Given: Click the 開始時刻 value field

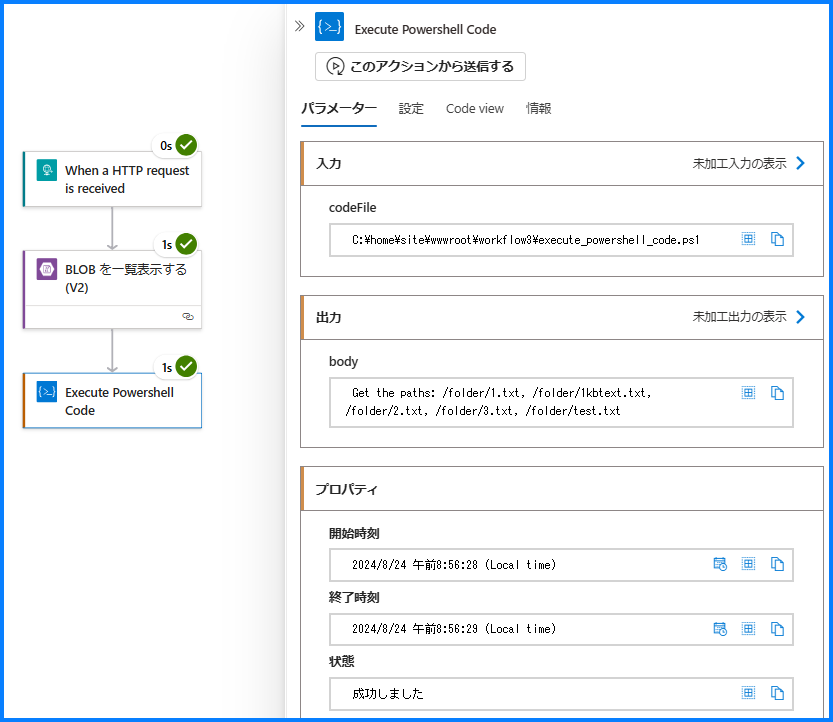Looking at the screenshot, I should pos(561,565).
